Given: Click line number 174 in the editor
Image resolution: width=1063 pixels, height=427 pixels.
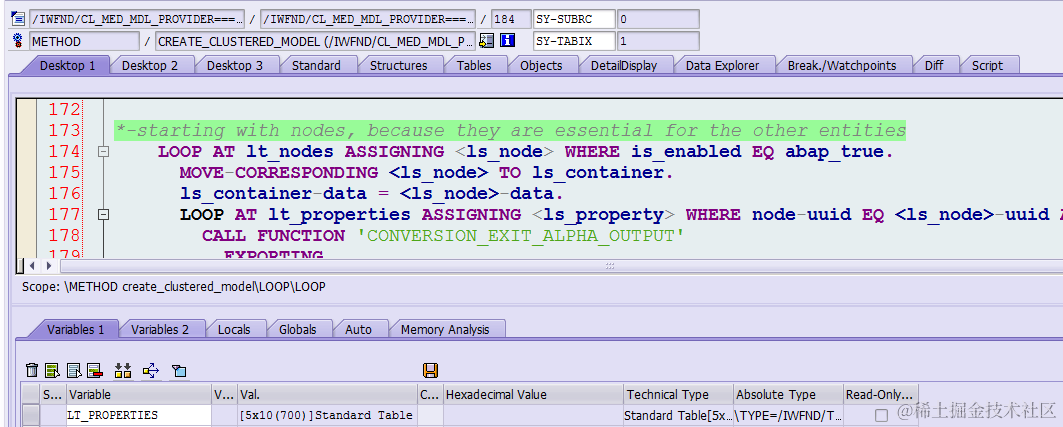Looking at the screenshot, I should click(64, 152).
